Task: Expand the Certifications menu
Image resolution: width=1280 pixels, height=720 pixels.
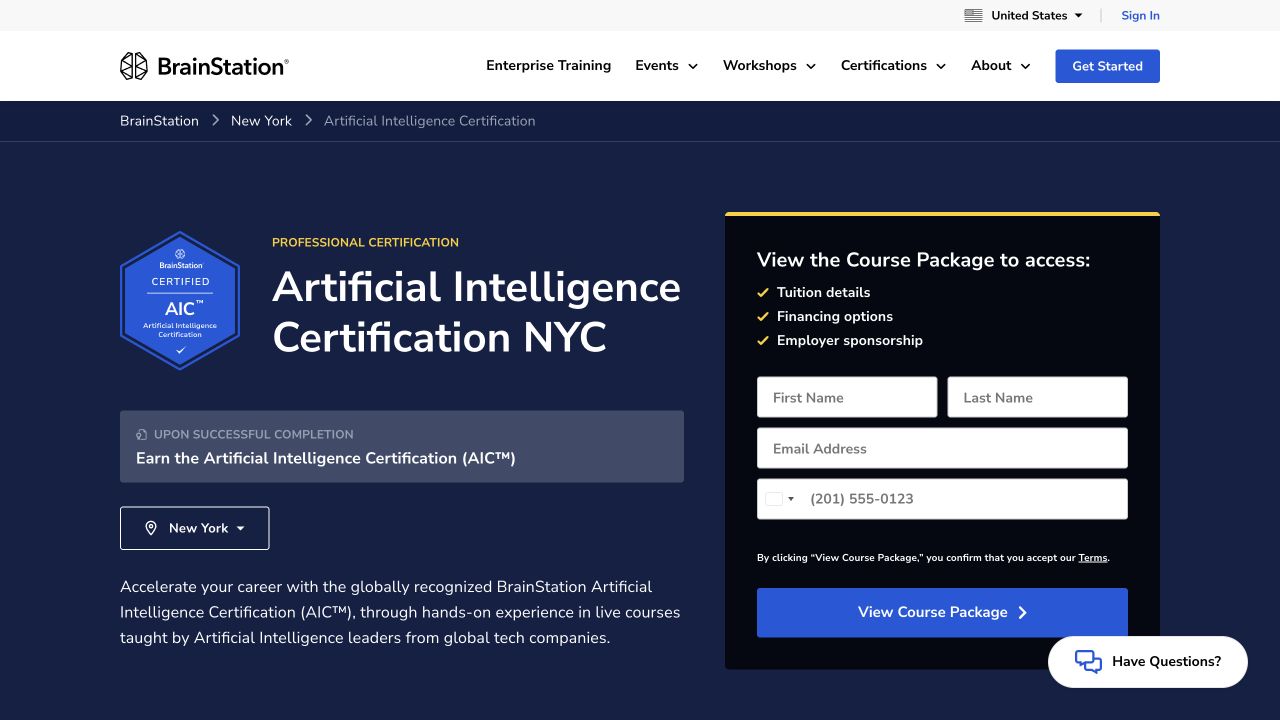Action: [893, 66]
